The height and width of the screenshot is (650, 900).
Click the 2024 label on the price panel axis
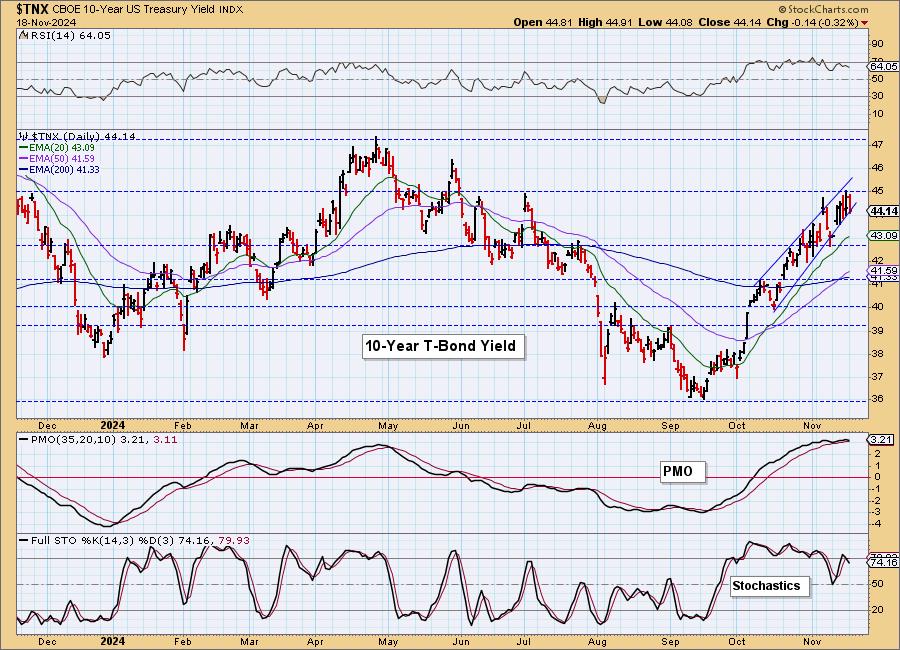pos(112,426)
